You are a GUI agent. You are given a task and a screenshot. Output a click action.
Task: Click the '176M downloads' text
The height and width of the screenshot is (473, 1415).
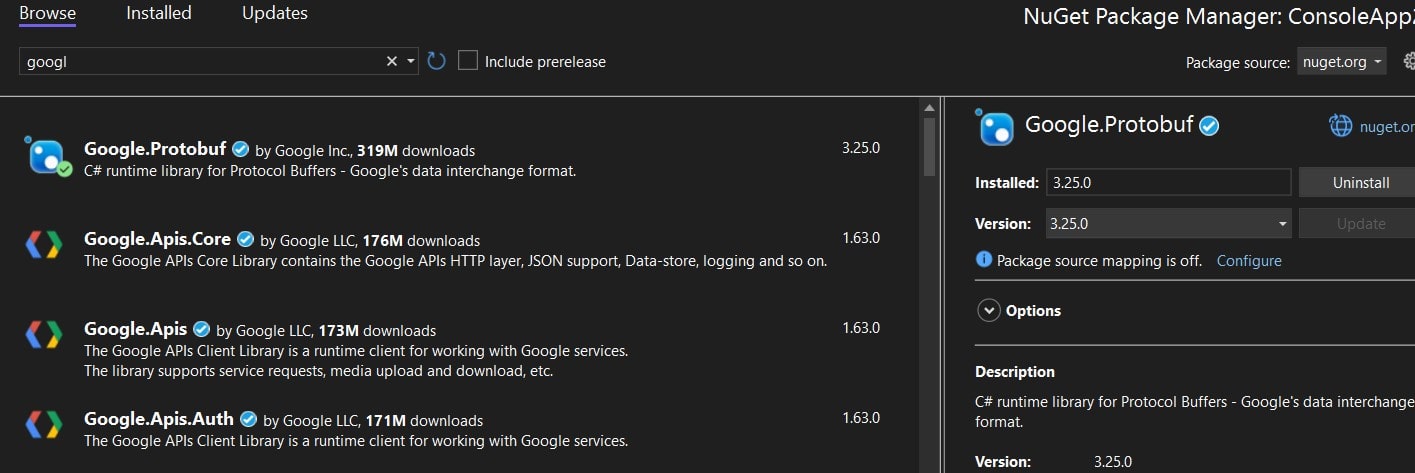[421, 241]
